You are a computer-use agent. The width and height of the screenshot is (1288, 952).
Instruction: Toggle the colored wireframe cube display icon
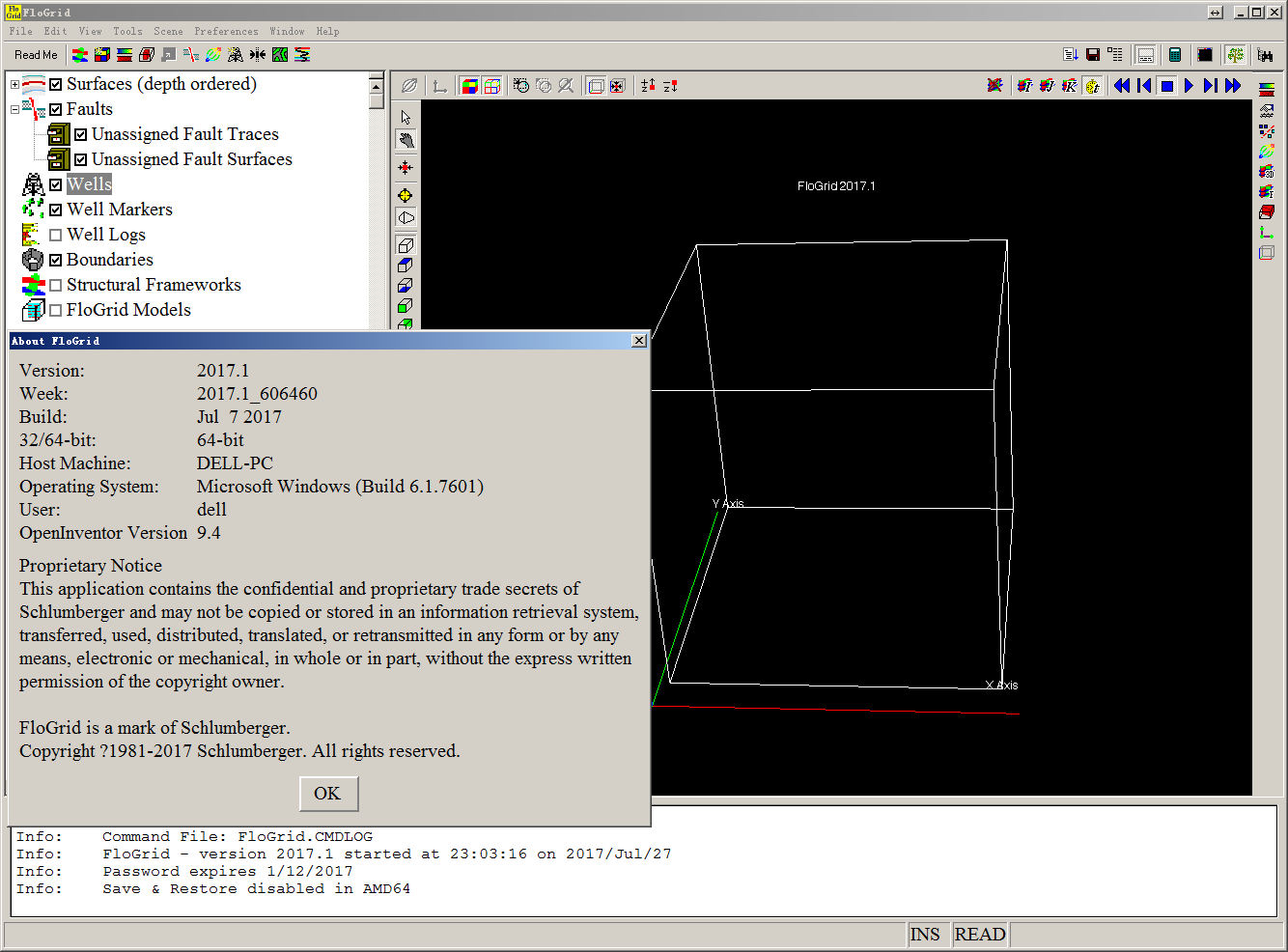tap(492, 86)
